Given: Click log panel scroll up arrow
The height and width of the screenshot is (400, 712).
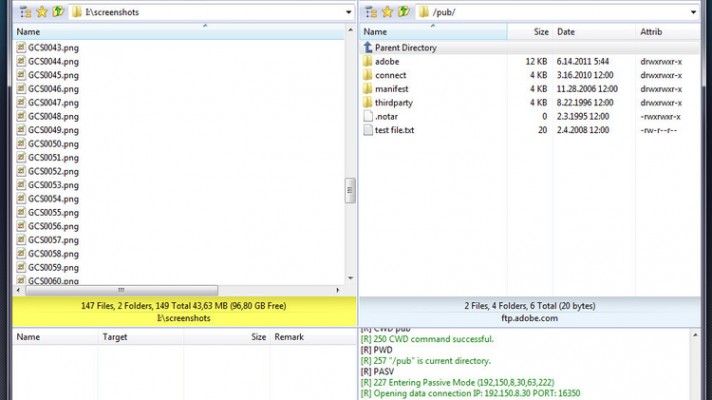Looking at the screenshot, I should pyautogui.click(x=695, y=335).
